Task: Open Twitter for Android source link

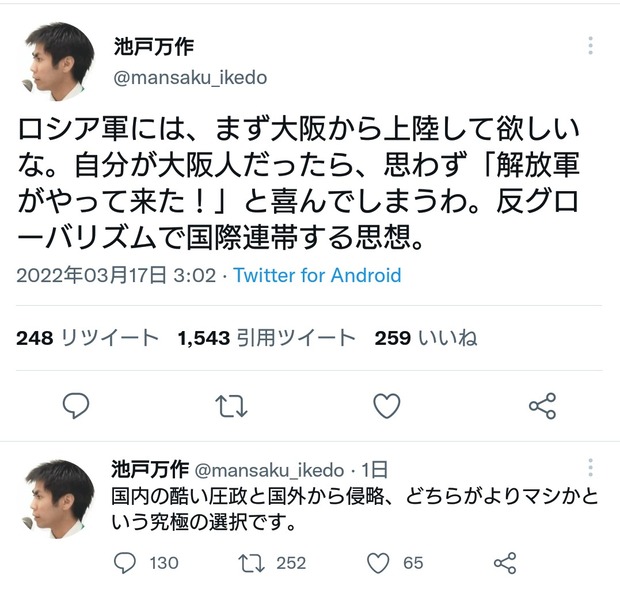Action: (x=317, y=275)
